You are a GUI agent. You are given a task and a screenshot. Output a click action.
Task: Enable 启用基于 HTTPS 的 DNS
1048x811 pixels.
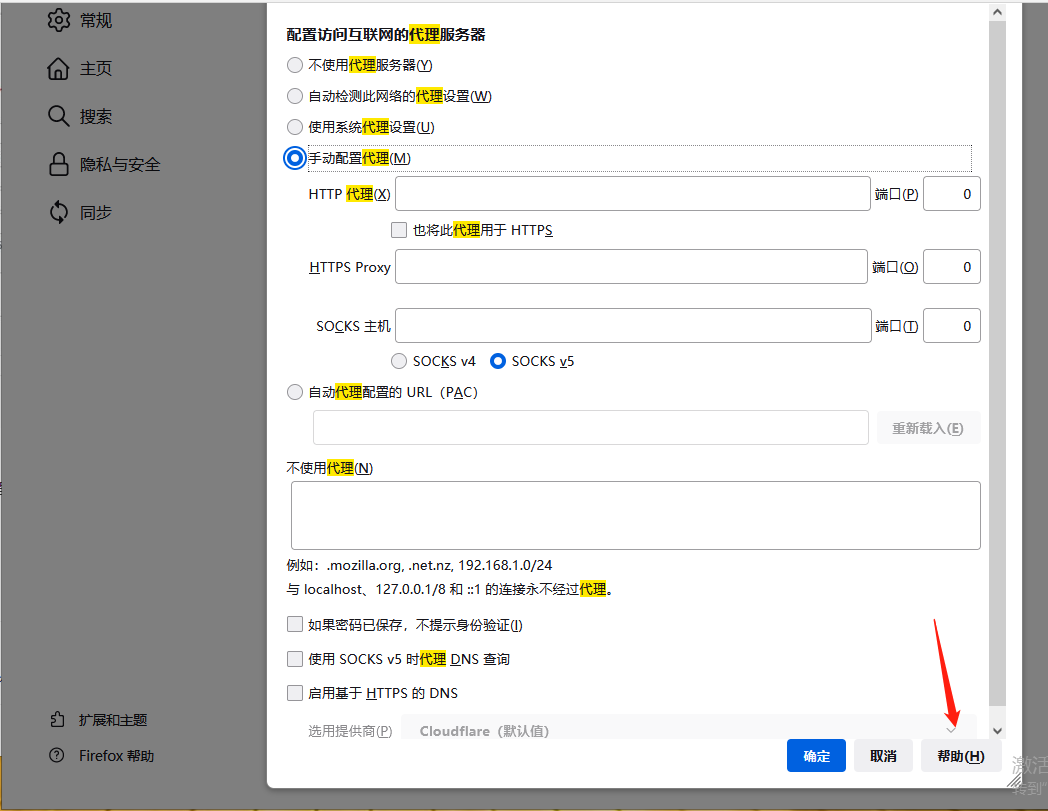[295, 692]
